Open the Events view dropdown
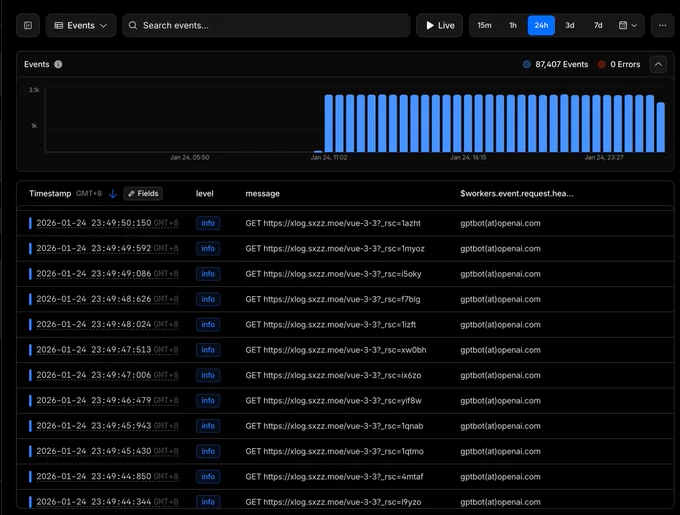 81,26
